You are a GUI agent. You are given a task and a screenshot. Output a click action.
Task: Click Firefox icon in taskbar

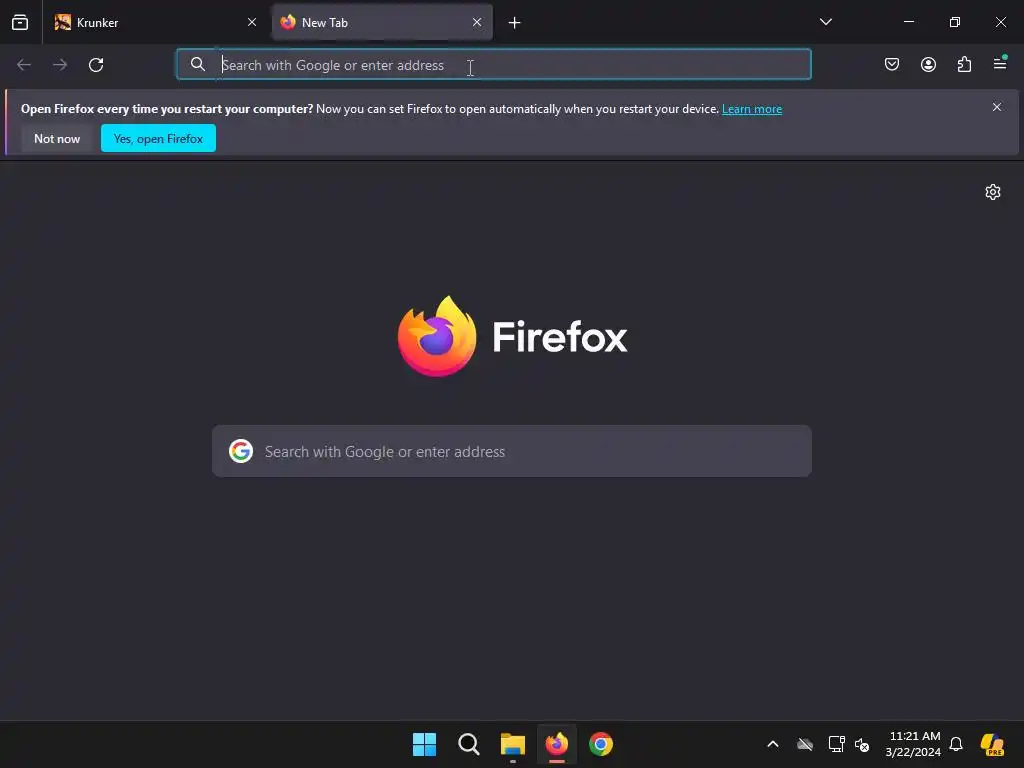(556, 744)
